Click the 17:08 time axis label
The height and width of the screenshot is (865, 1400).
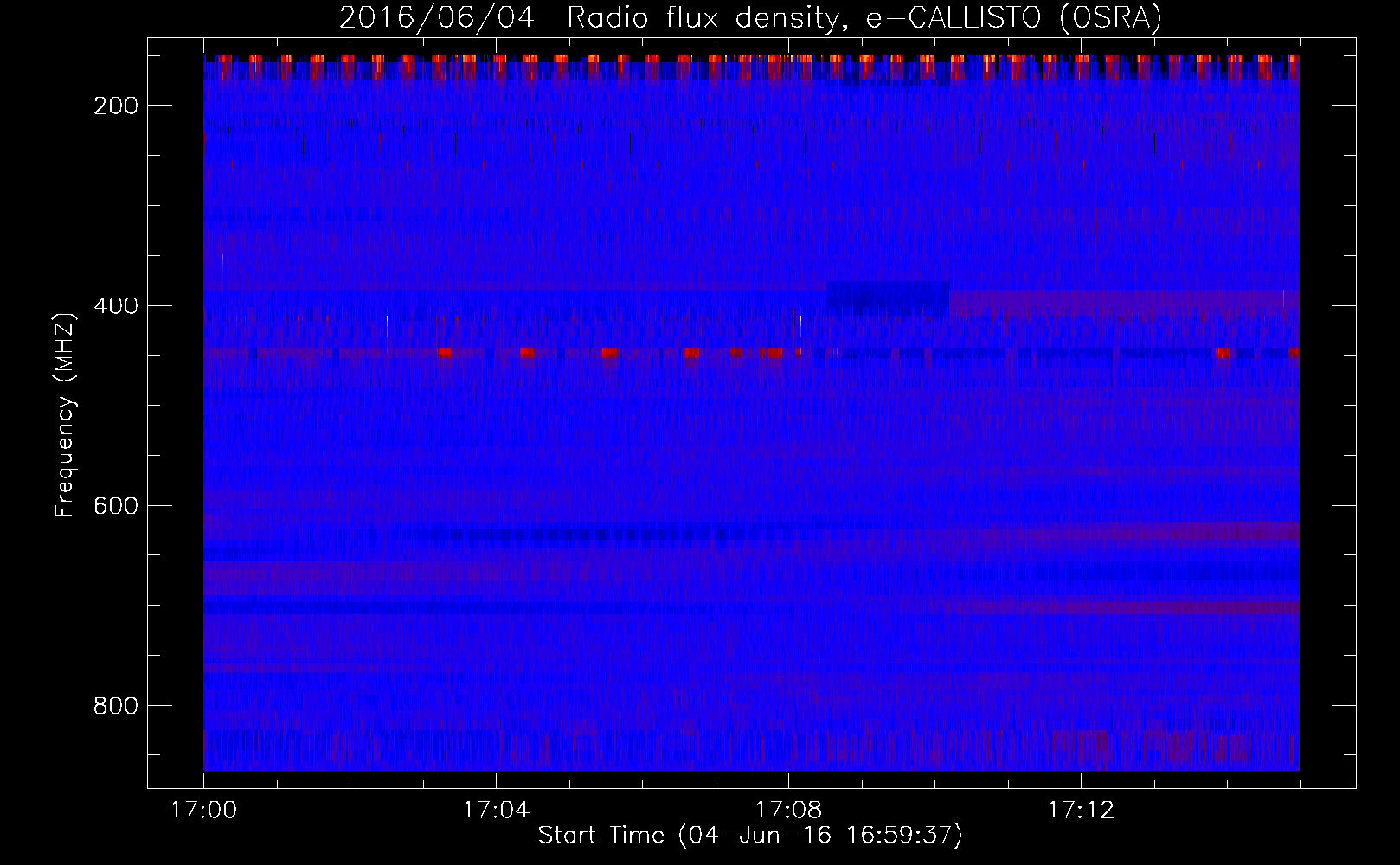pyautogui.click(x=788, y=811)
